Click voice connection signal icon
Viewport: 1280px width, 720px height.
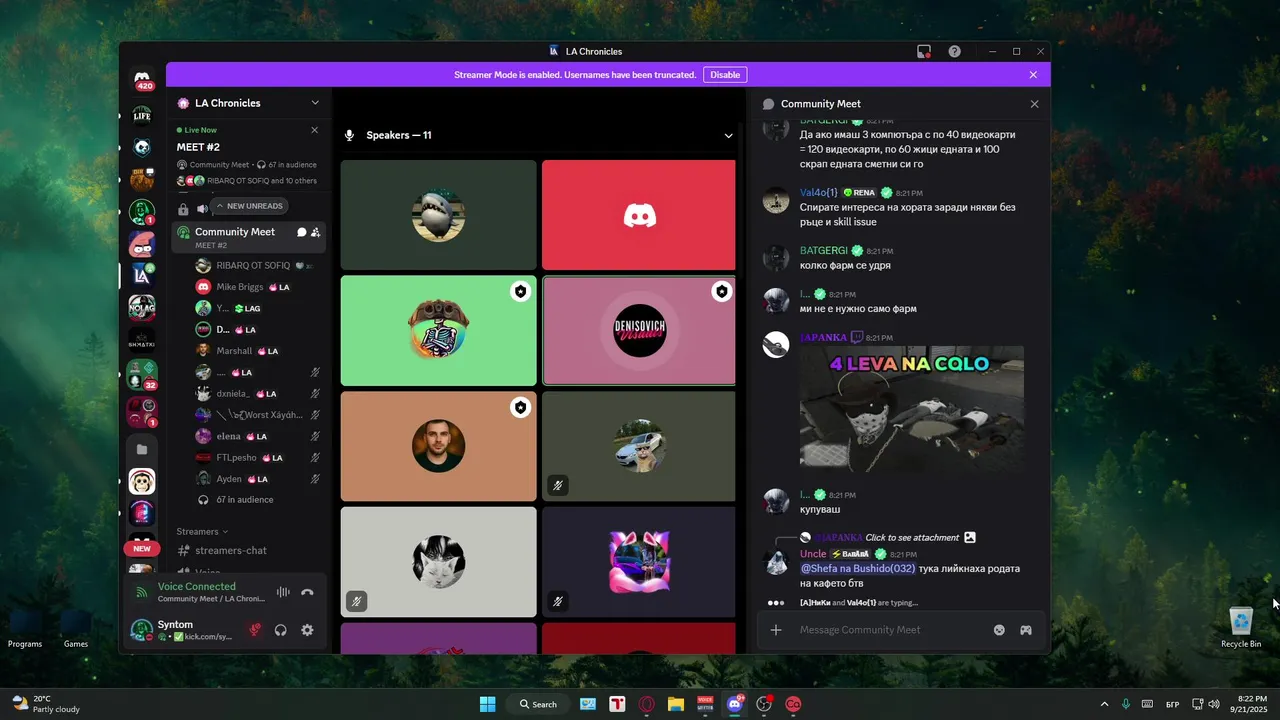click(x=142, y=592)
